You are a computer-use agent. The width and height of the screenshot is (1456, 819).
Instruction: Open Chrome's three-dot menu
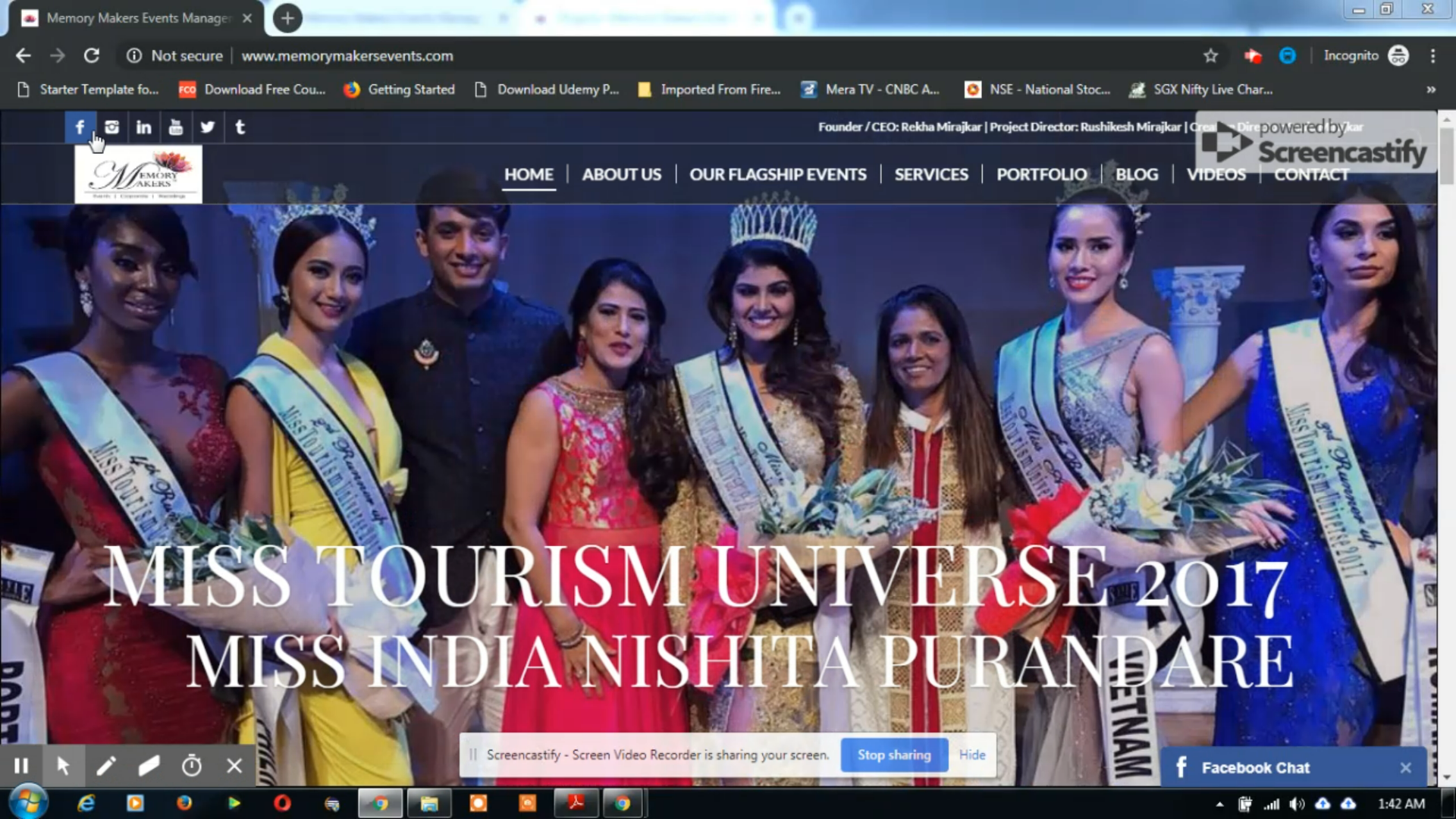(1432, 55)
